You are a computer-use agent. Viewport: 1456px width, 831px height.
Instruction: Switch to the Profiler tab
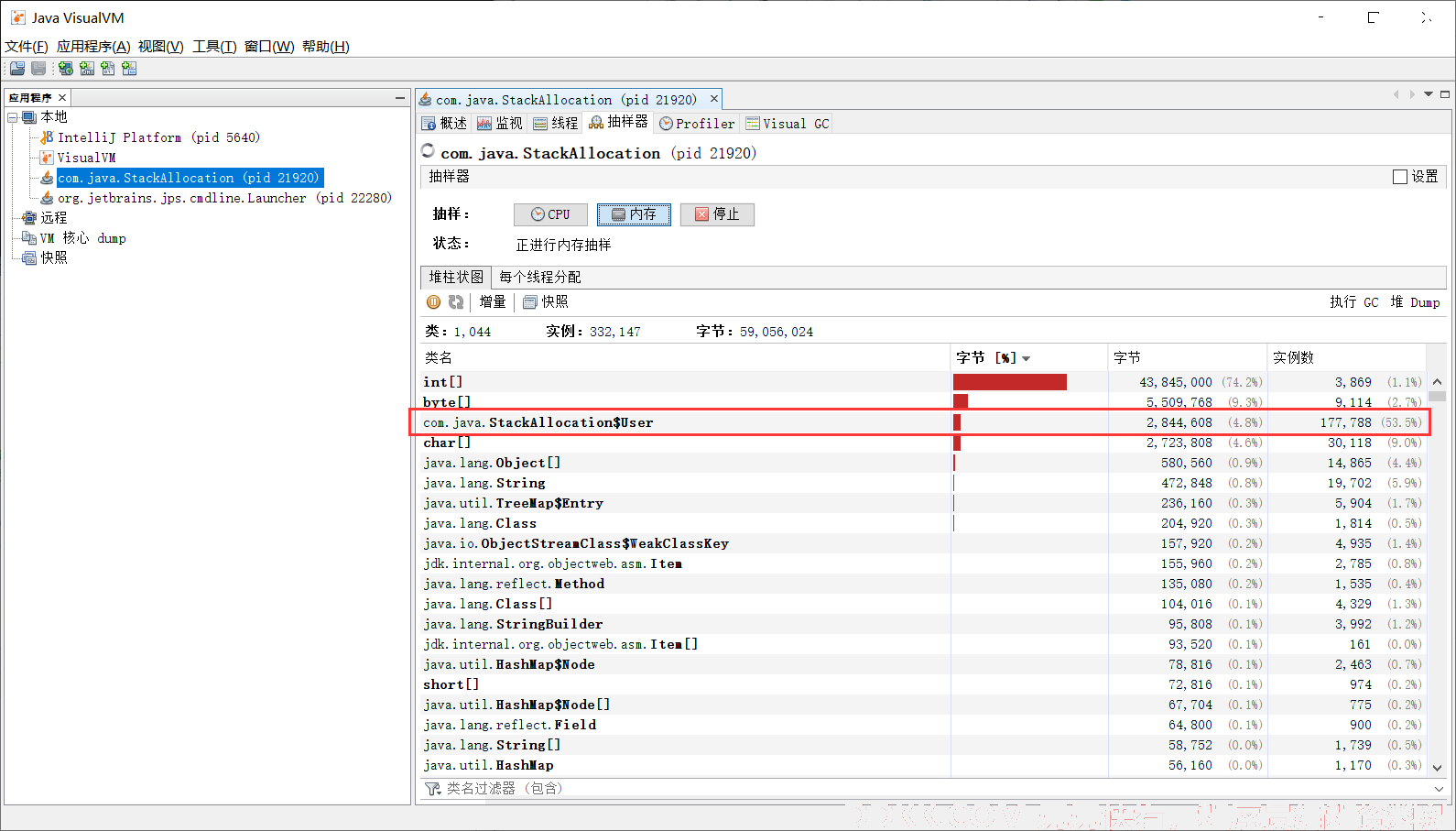pyautogui.click(x=697, y=124)
